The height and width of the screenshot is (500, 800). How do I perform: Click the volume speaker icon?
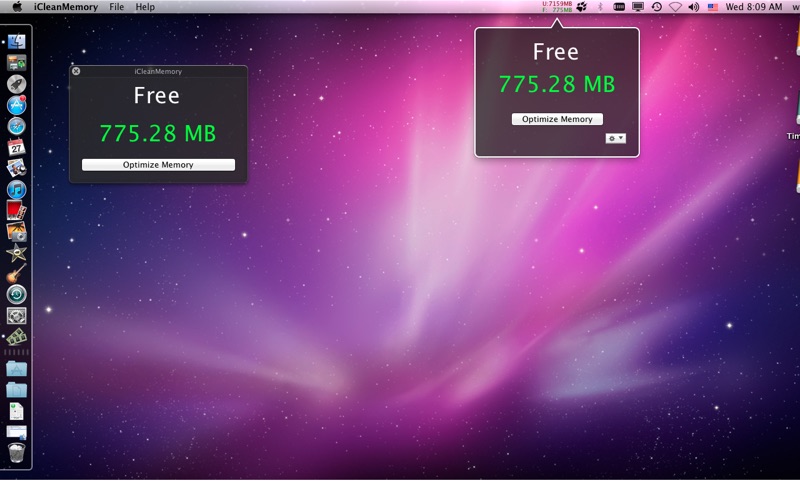coord(693,7)
